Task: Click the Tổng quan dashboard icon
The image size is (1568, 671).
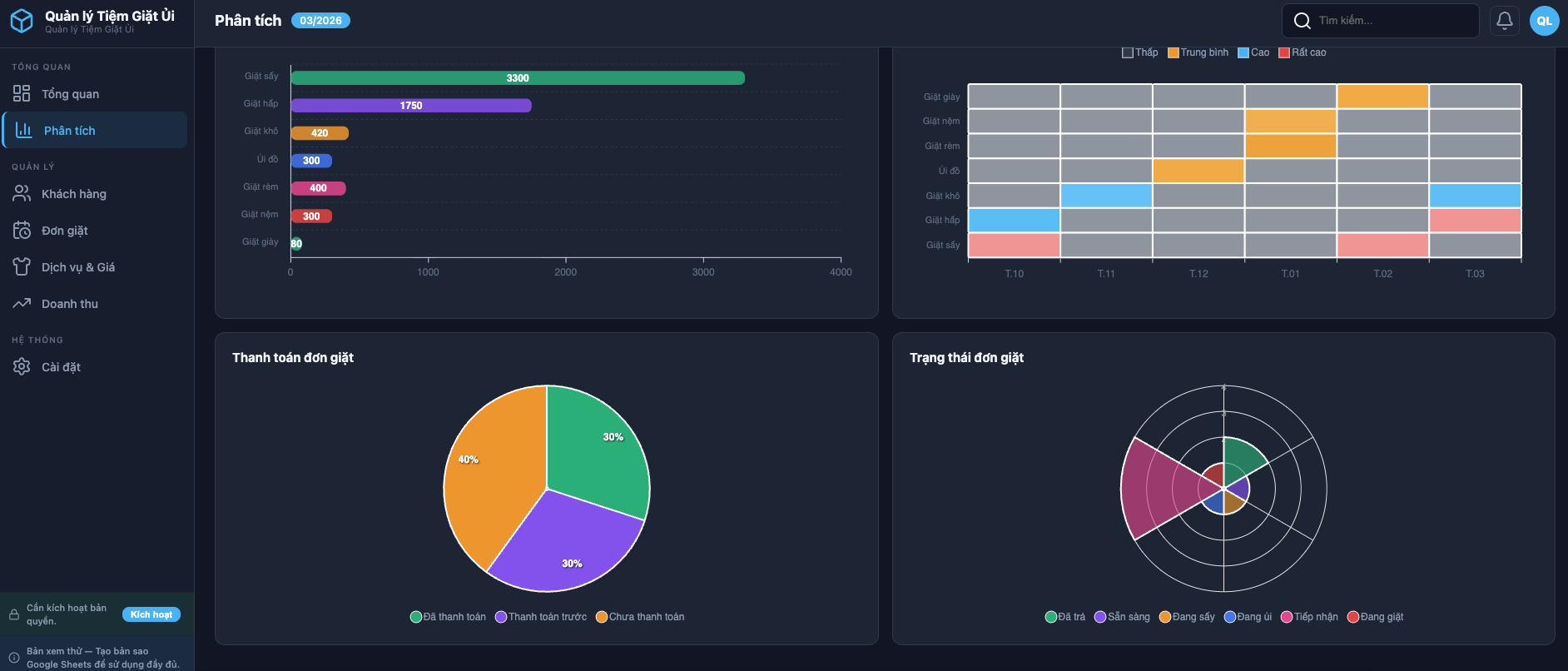Action: click(x=22, y=94)
